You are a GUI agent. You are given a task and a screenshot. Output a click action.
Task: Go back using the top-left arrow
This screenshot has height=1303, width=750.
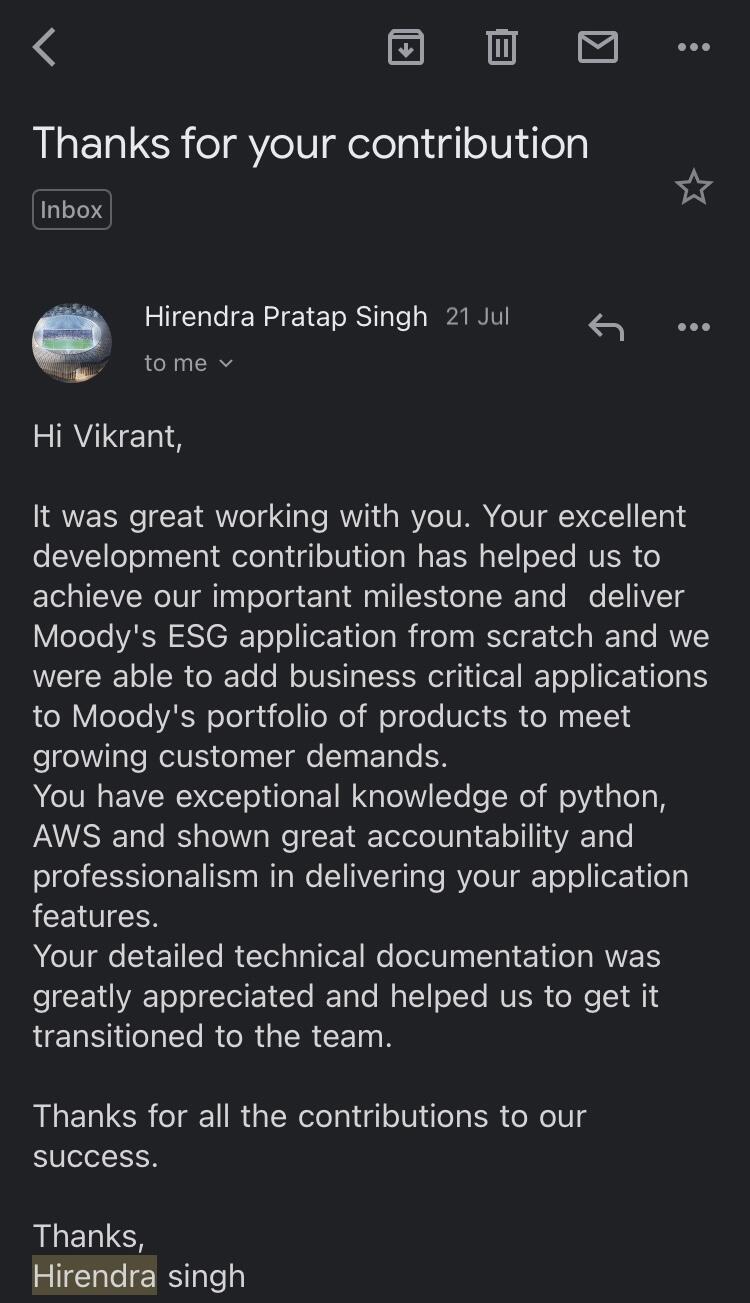click(44, 47)
